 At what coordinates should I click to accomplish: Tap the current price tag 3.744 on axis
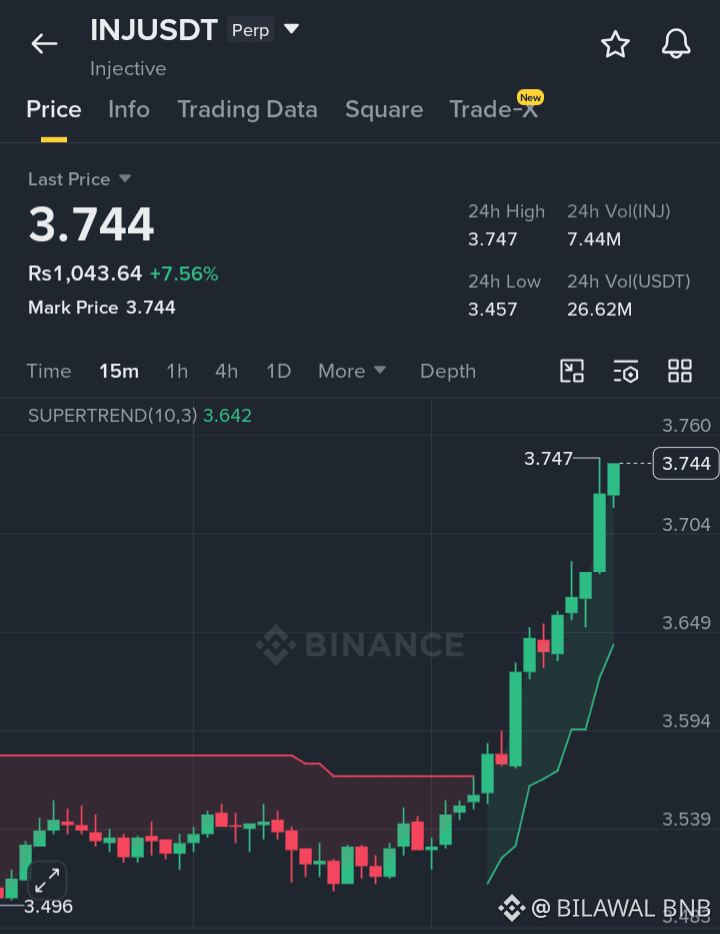point(686,463)
